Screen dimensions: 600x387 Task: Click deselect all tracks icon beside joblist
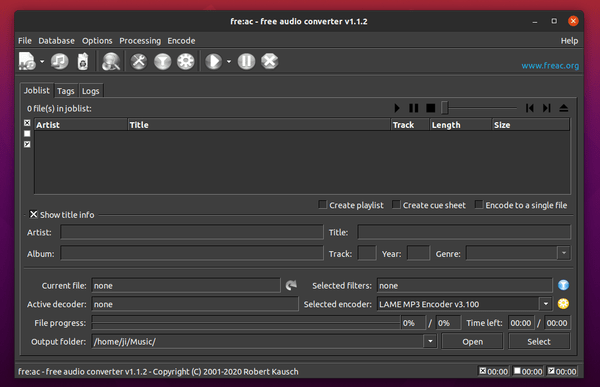click(27, 134)
